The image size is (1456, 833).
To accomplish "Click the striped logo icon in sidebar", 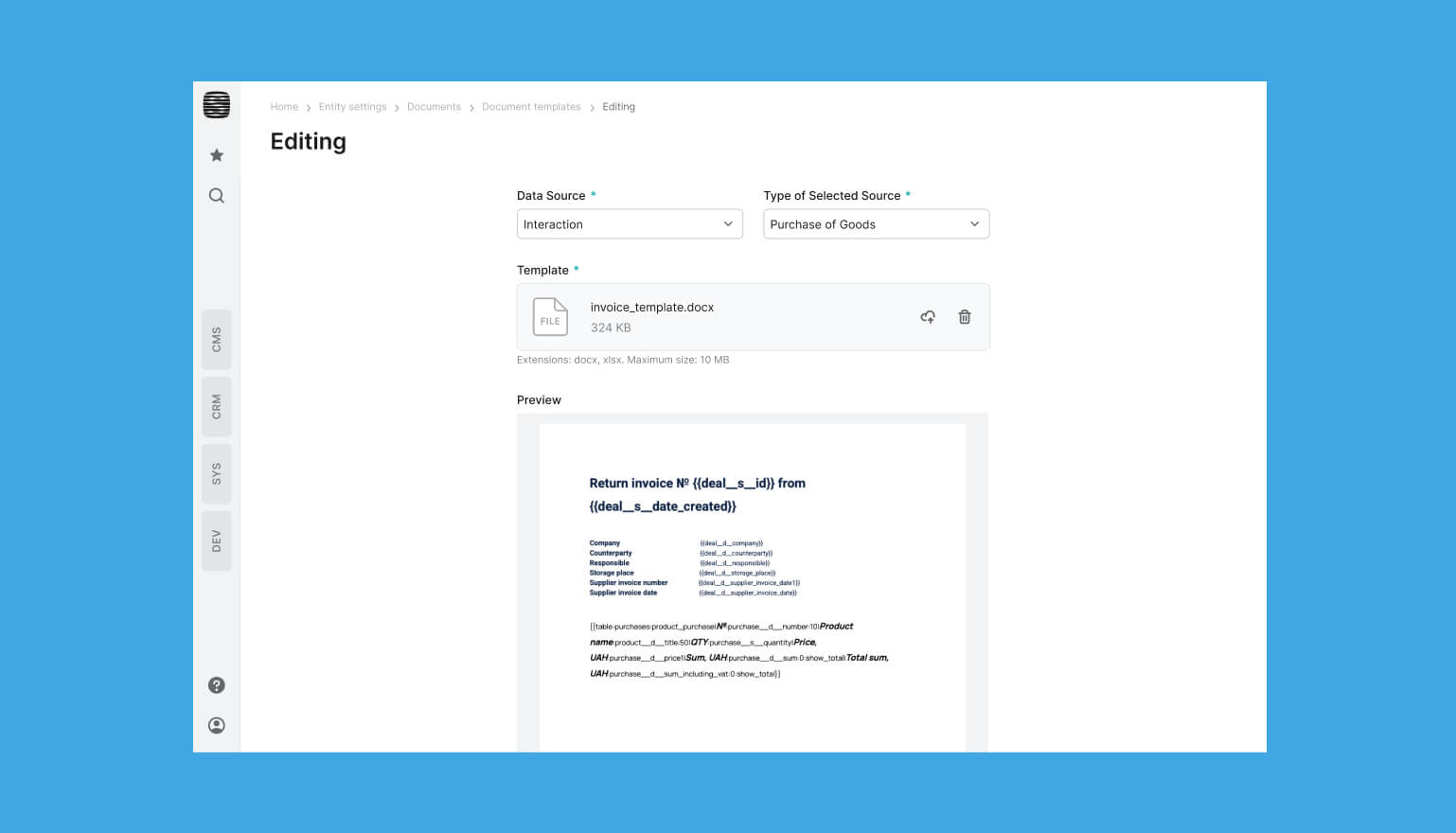I will coord(216,105).
